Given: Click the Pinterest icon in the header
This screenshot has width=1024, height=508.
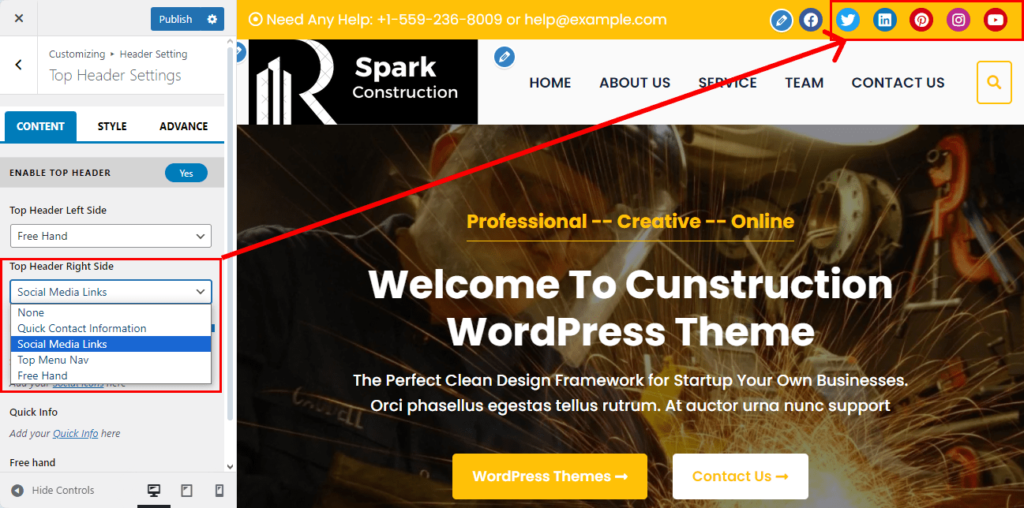Looking at the screenshot, I should tap(921, 20).
